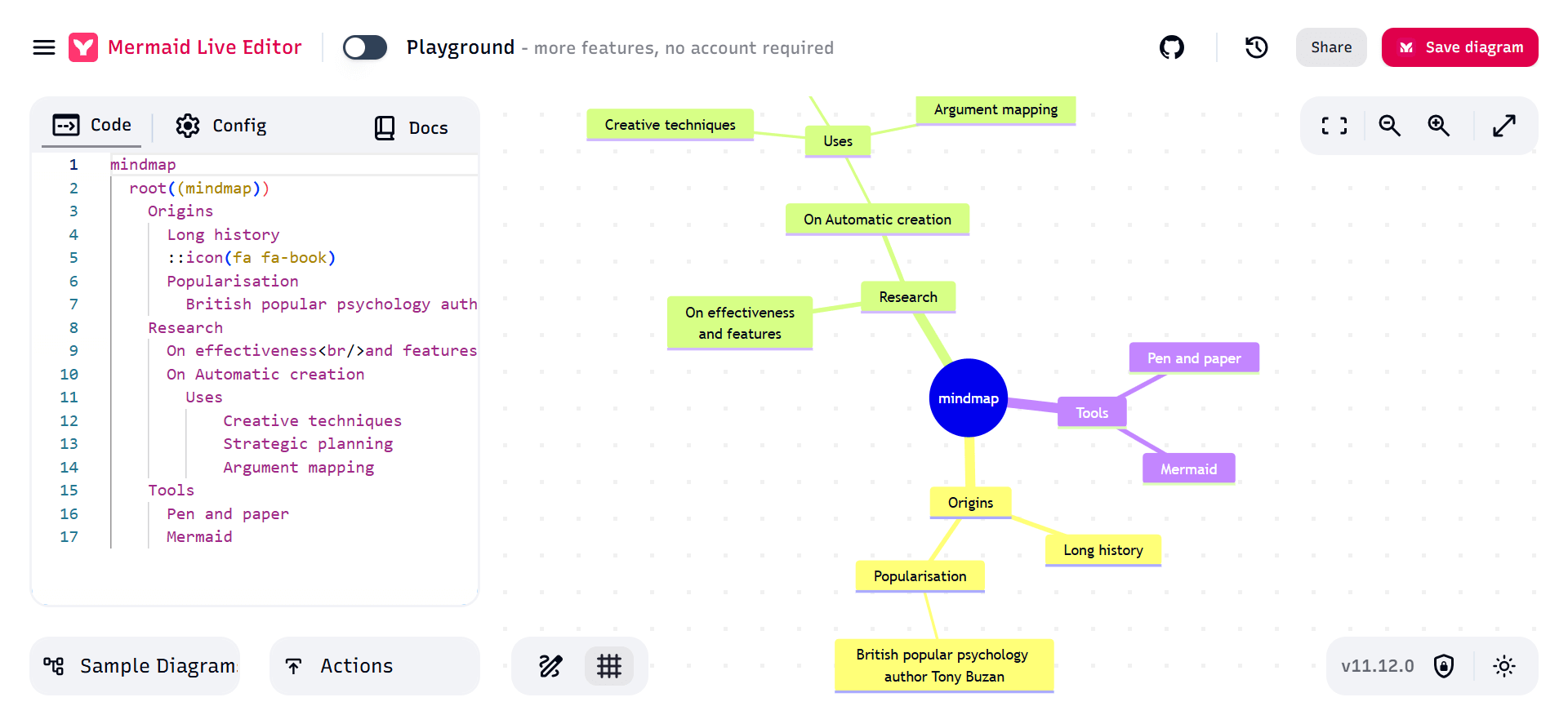Click the Uses diagram node
1568x724 pixels.
pyautogui.click(x=838, y=141)
